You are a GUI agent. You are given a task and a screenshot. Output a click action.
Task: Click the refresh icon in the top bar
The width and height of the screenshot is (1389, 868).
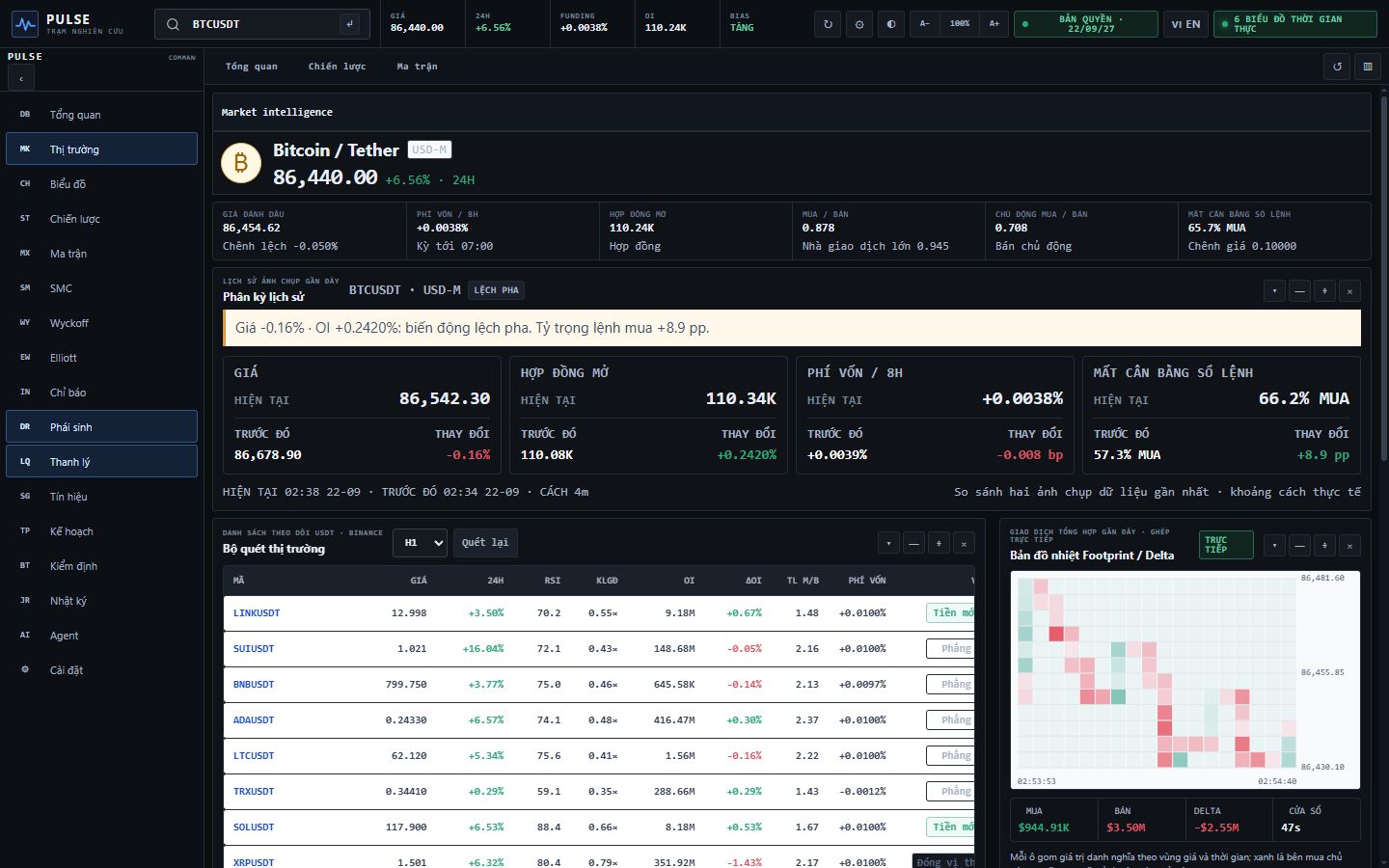[x=828, y=24]
